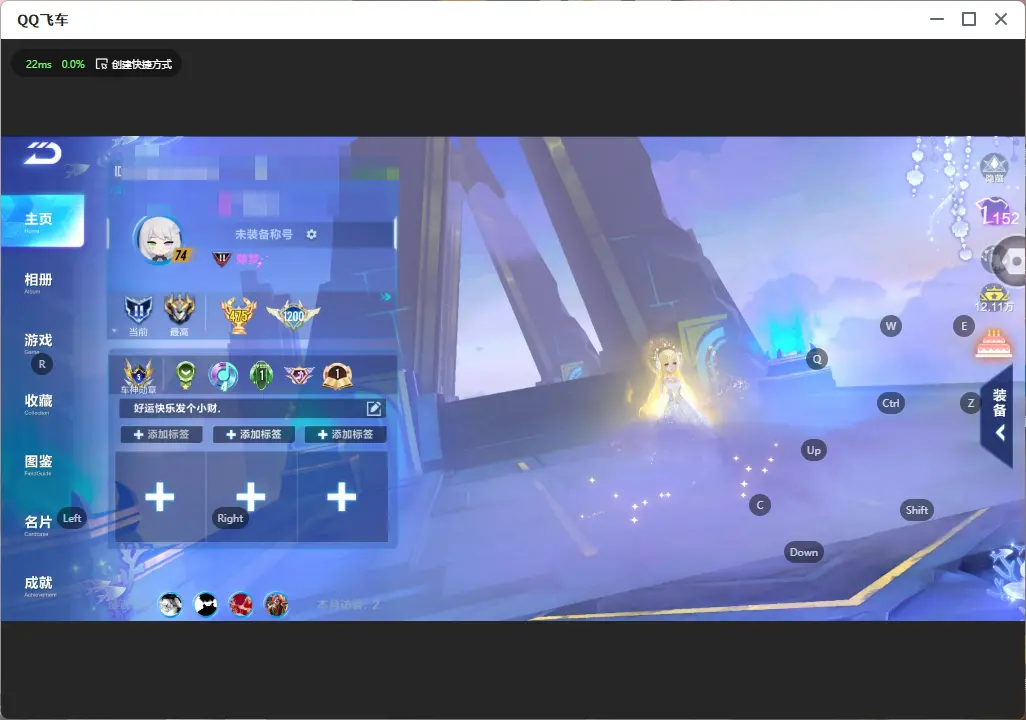
Task: Click the W key overlay
Action: tap(891, 326)
